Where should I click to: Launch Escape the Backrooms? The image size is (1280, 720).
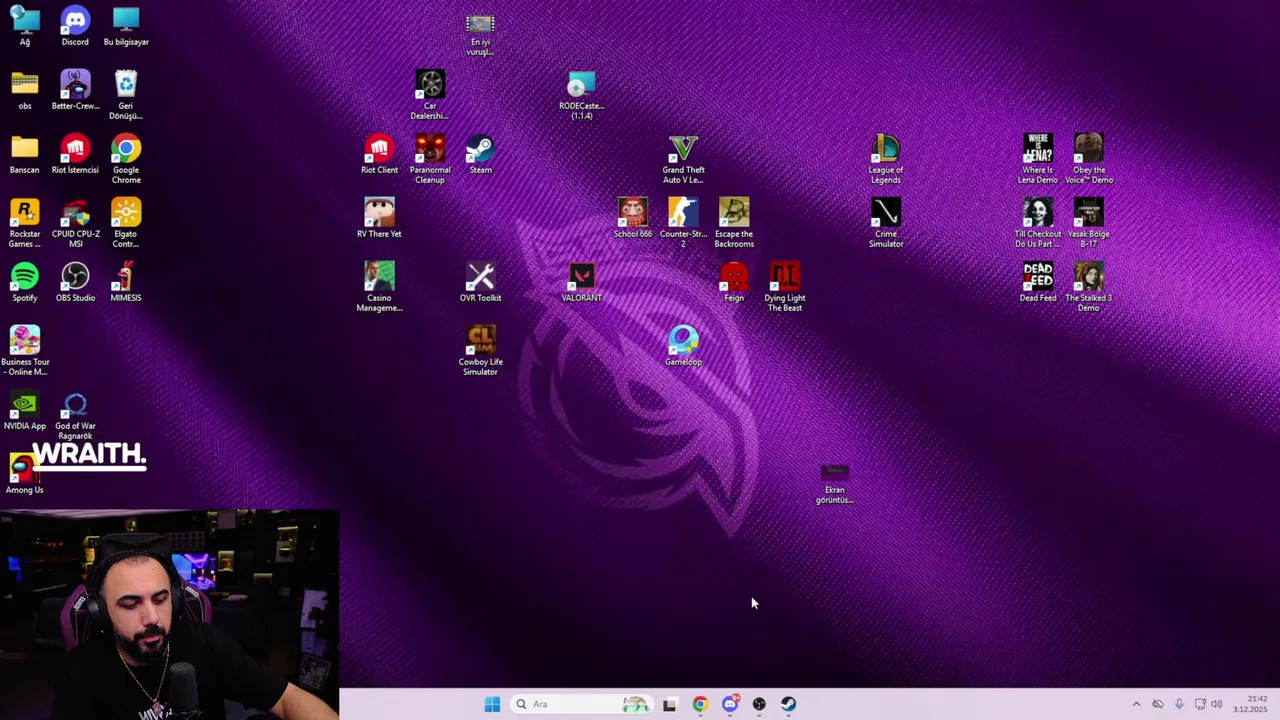click(734, 223)
